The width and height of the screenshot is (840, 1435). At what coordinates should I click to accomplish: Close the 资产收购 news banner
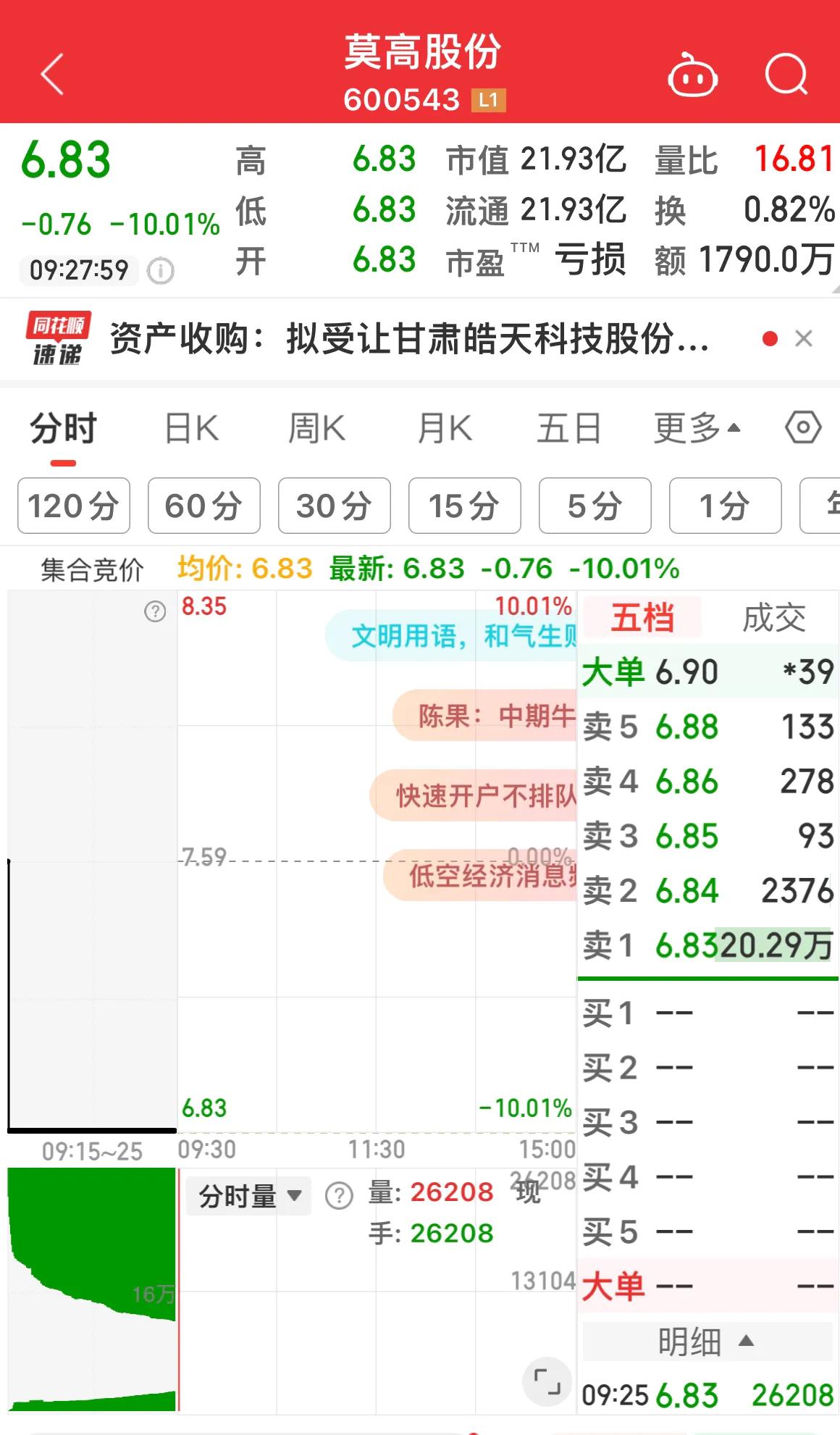804,338
